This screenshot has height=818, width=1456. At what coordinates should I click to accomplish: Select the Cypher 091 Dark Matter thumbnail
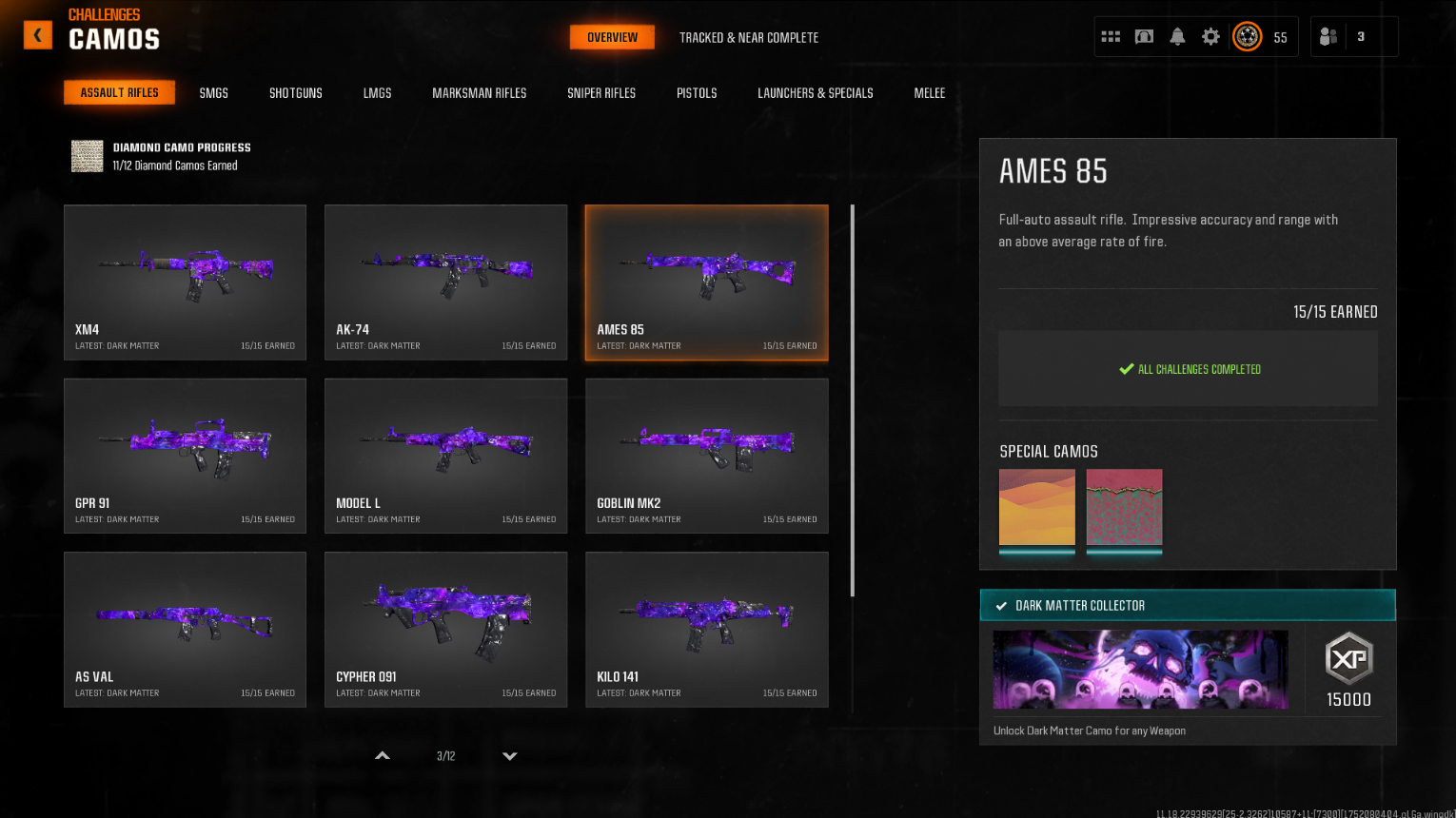coord(445,629)
